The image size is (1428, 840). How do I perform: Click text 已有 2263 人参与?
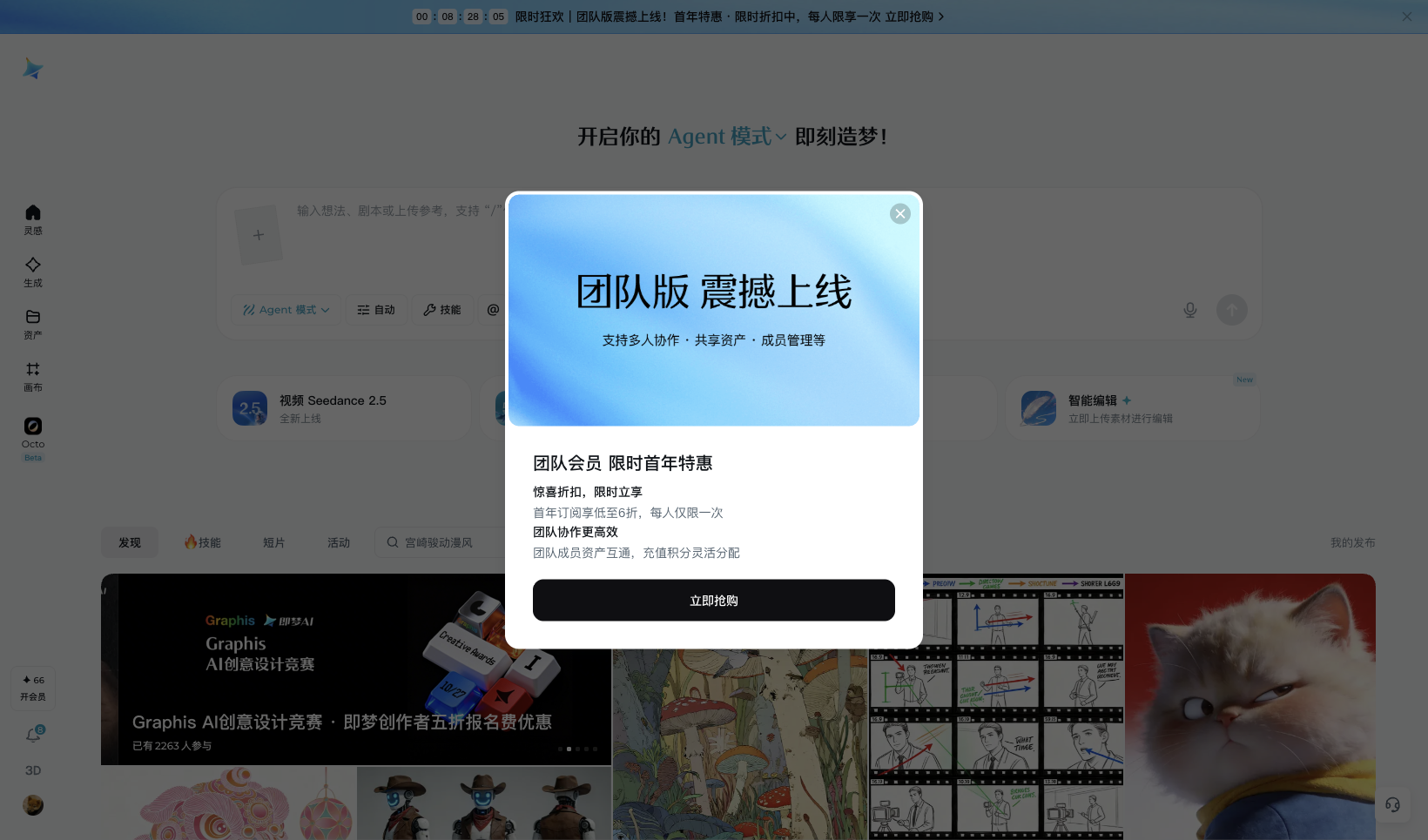[172, 746]
